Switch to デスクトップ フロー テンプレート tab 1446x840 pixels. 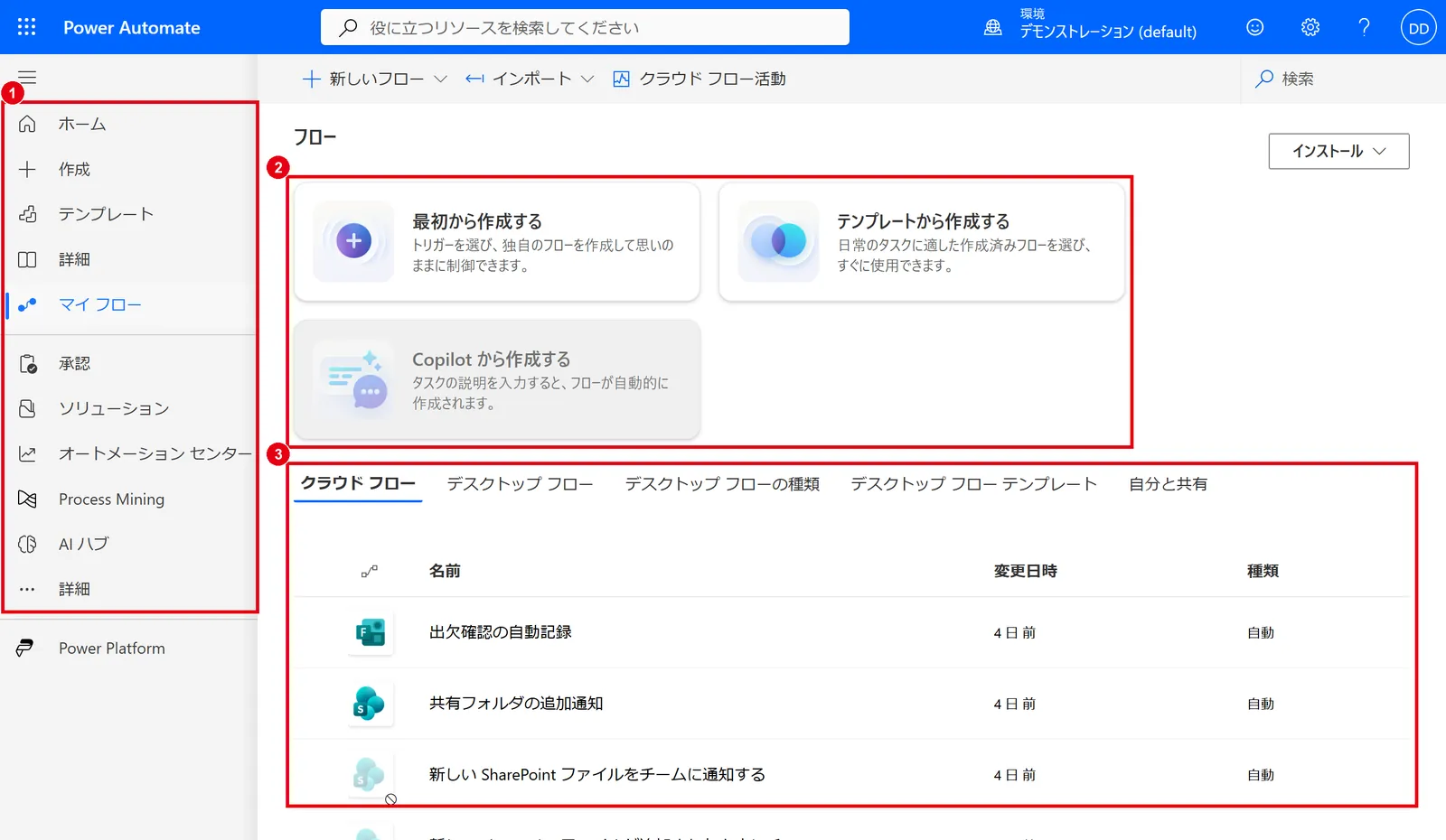click(x=973, y=484)
